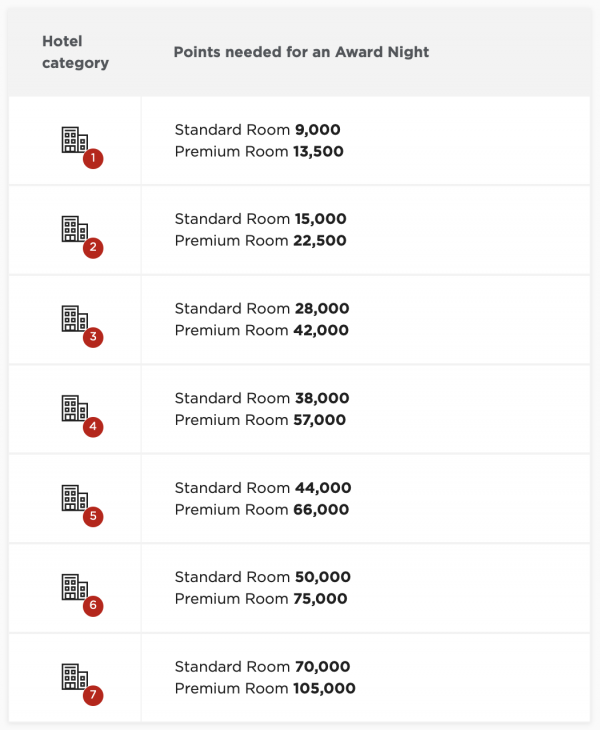Viewport: 600px width, 730px height.
Task: Click "Points needed for an Award Night" header
Action: pos(301,52)
